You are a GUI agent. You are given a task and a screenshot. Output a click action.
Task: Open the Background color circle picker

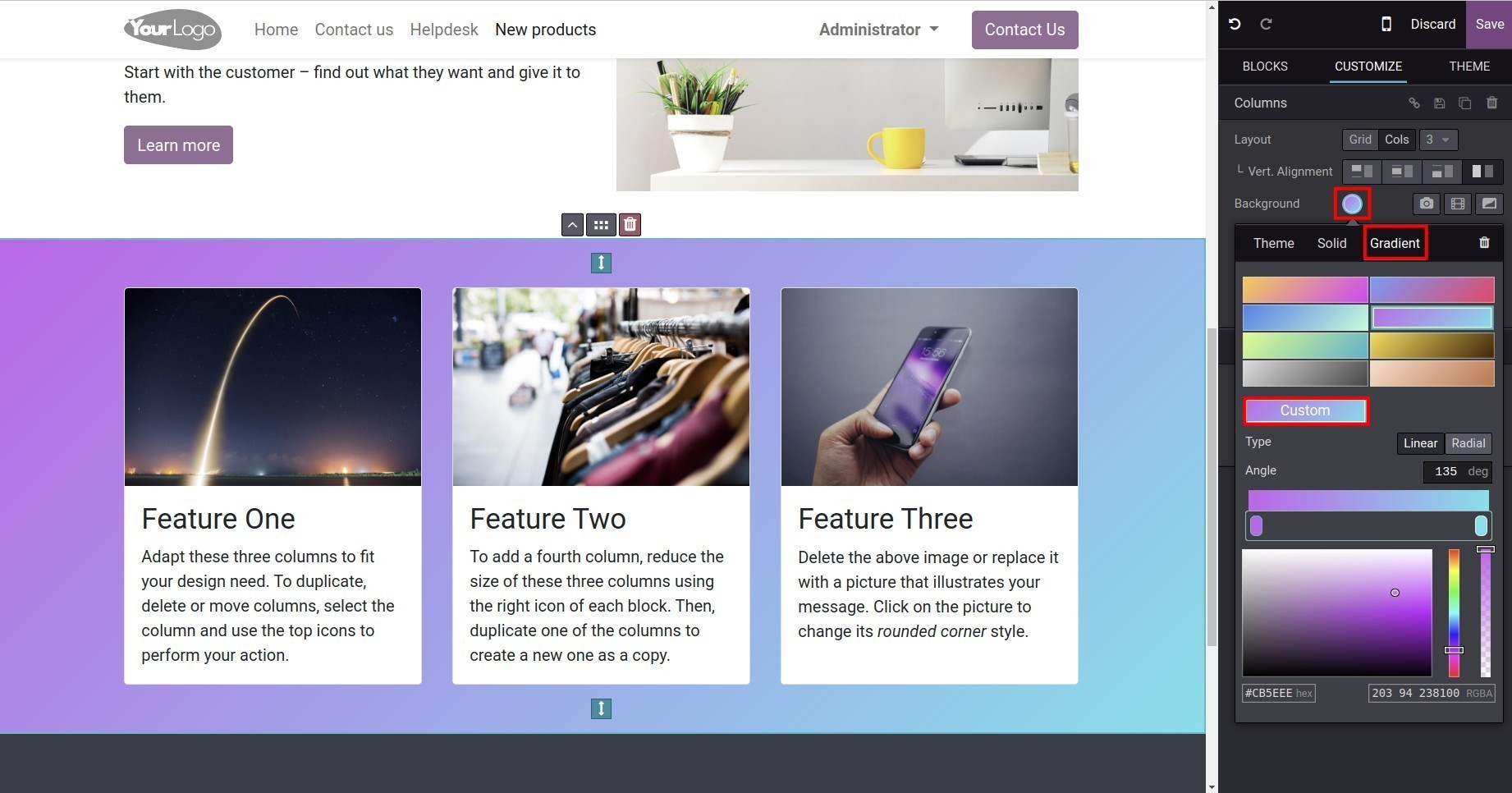(1352, 204)
